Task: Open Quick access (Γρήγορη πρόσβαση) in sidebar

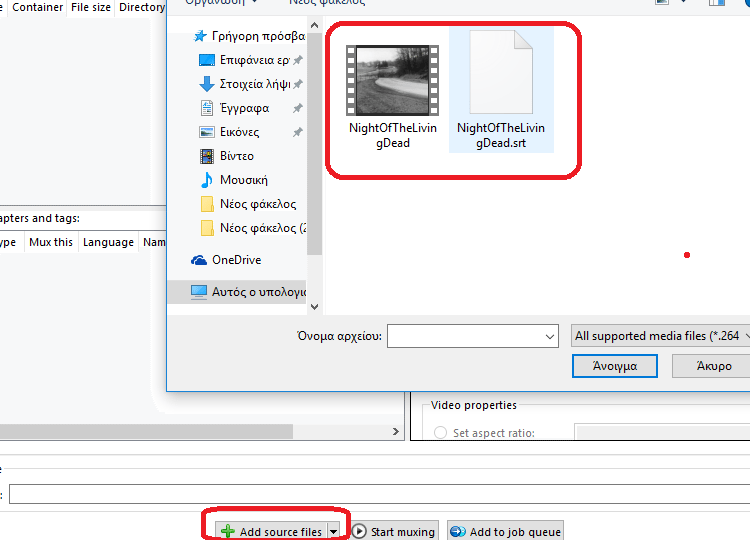Action: (x=248, y=36)
